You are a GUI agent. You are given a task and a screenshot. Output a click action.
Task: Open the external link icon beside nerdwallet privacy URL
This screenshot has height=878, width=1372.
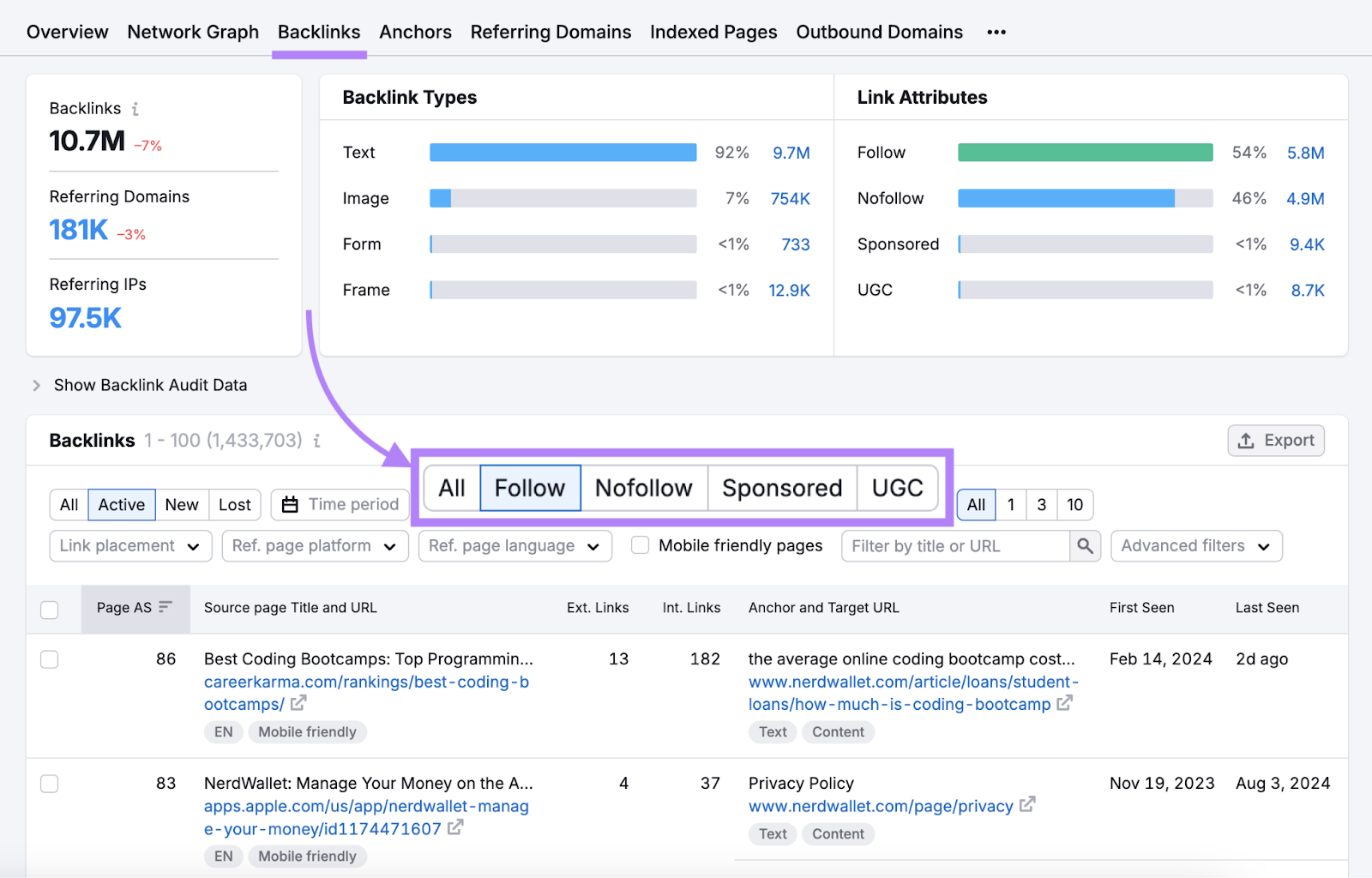pos(1028,806)
